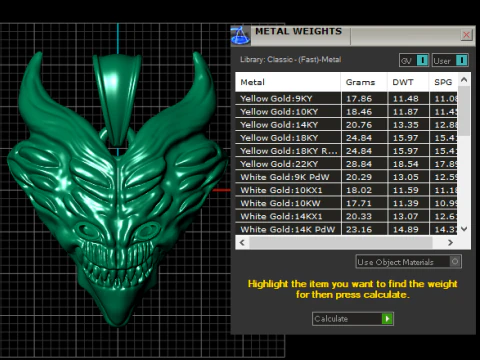Toggle the User library switch
Image resolution: width=480 pixels, height=360 pixels.
tap(450, 60)
